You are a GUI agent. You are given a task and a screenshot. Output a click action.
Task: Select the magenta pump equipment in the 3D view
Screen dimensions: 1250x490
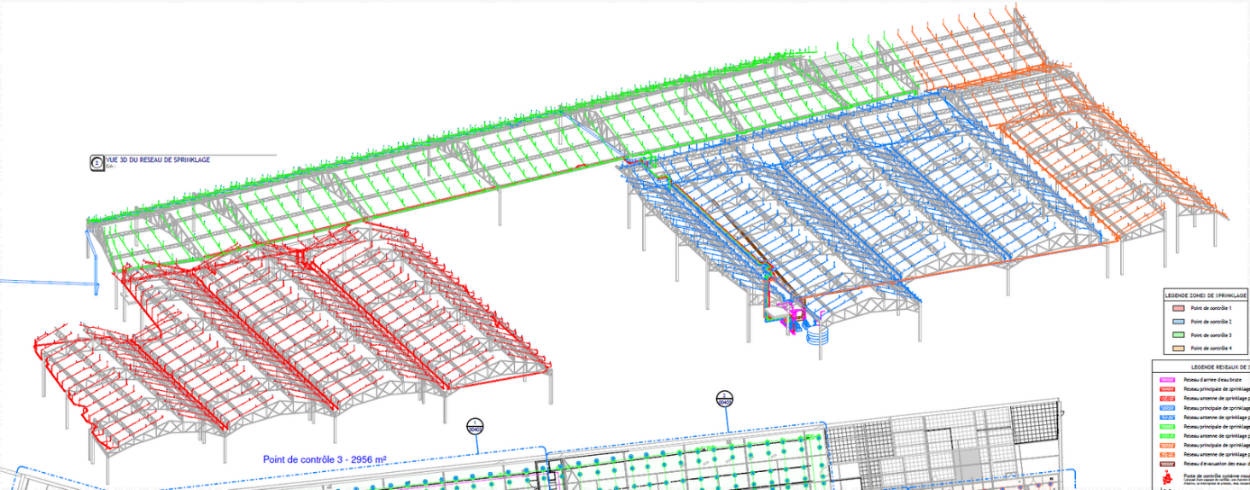click(798, 320)
